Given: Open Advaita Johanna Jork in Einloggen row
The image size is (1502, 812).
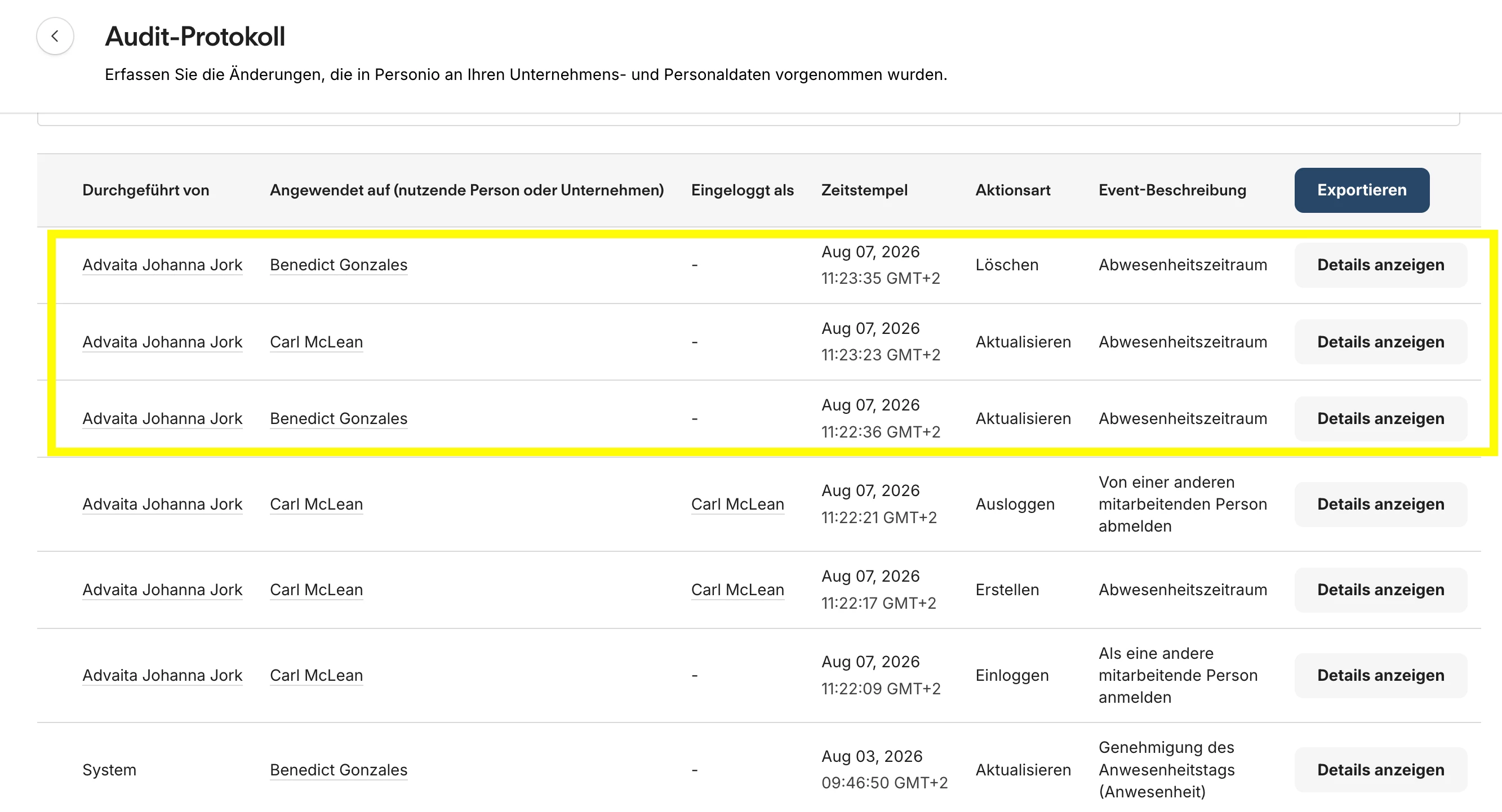Looking at the screenshot, I should tap(162, 676).
